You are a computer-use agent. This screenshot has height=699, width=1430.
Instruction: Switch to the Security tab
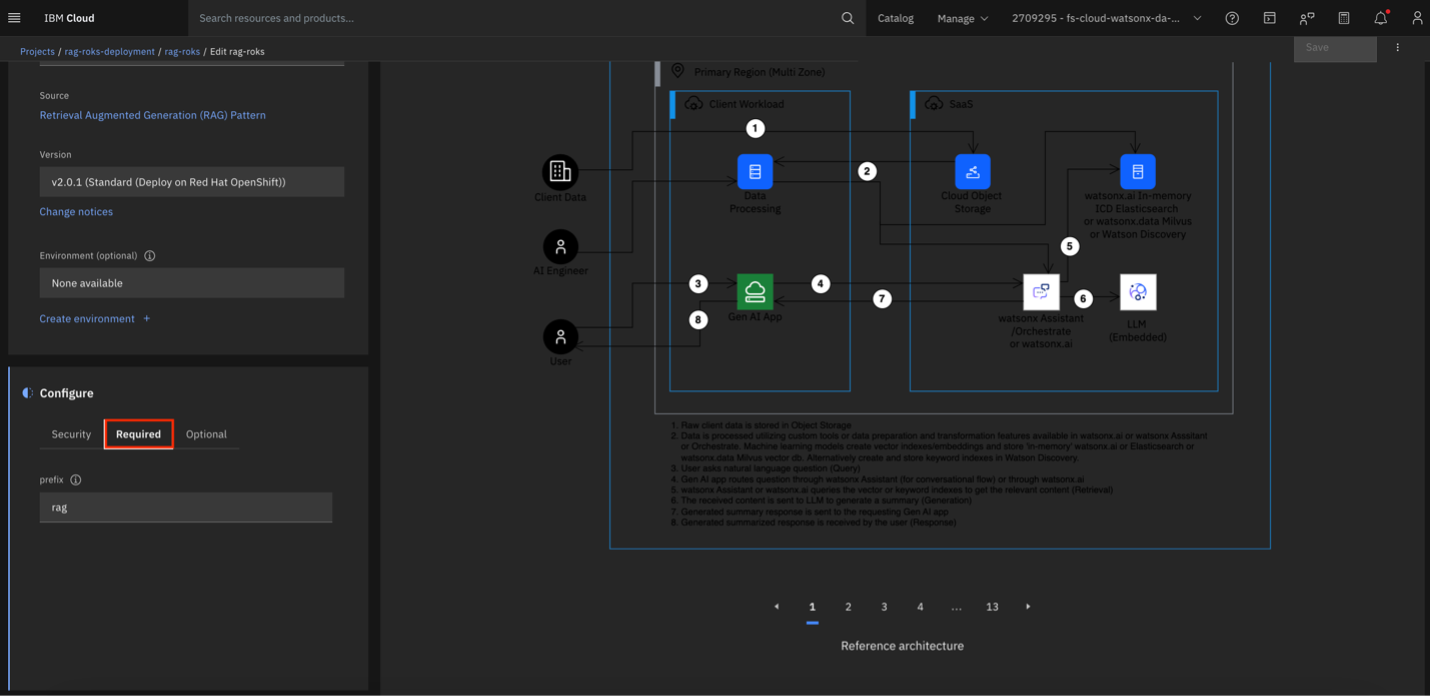[x=71, y=434]
